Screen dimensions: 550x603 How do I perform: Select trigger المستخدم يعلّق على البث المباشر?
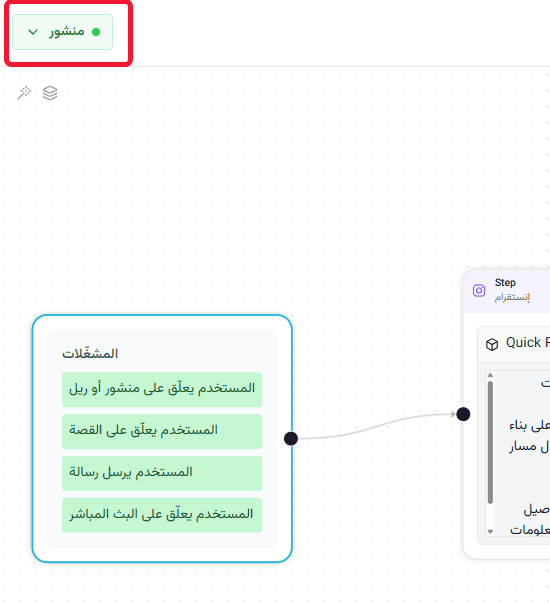162,515
